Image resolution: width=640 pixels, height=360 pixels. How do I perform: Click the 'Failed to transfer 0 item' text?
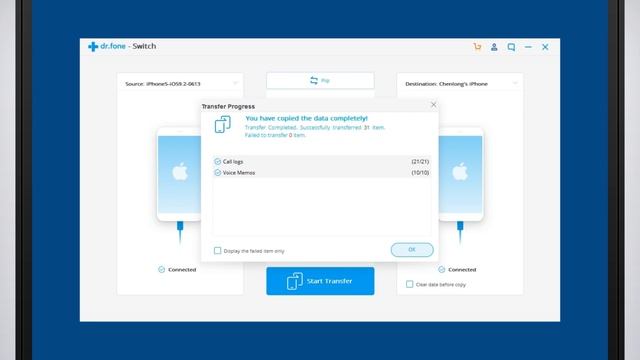click(x=275, y=135)
